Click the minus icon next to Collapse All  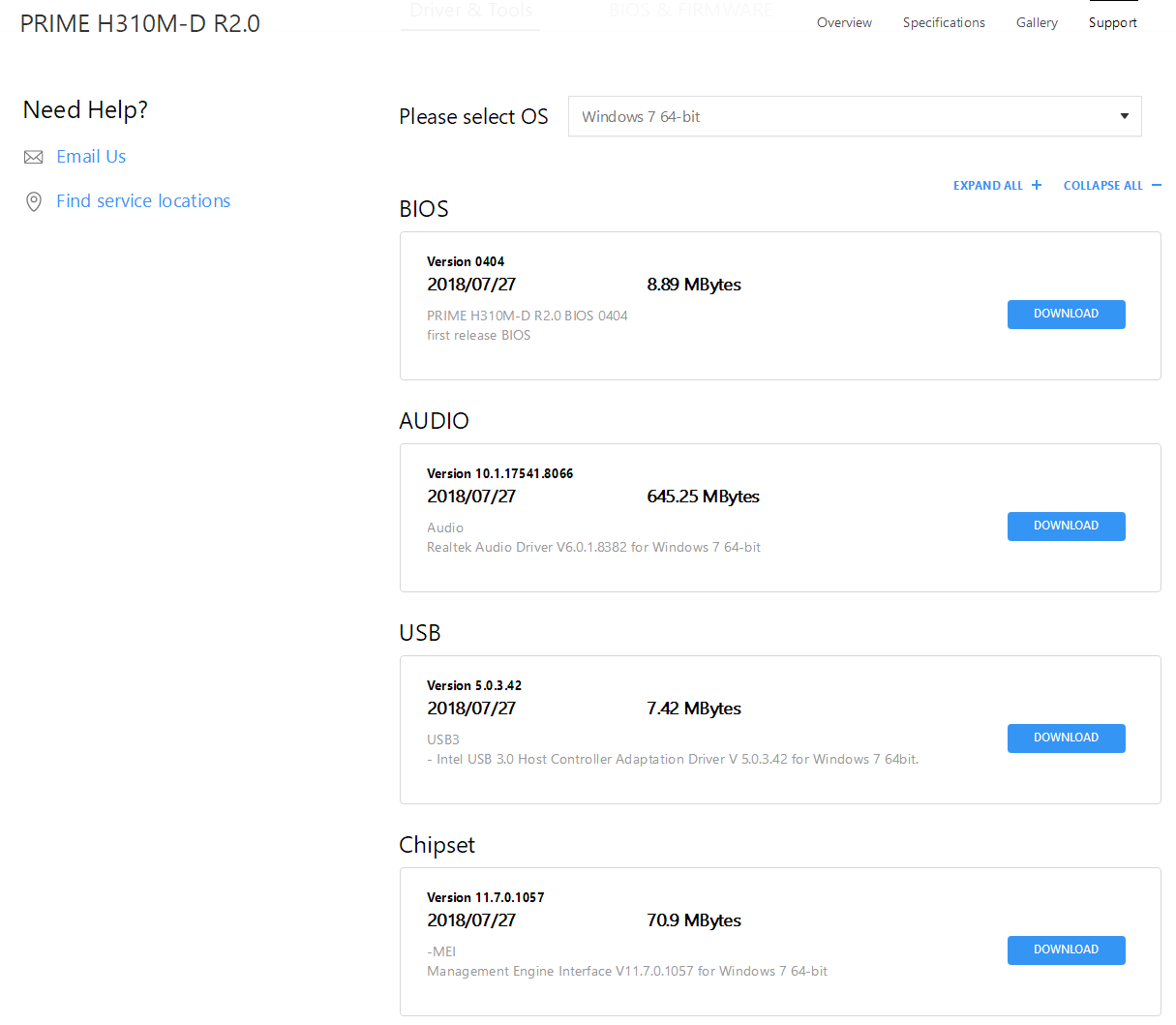click(1156, 185)
